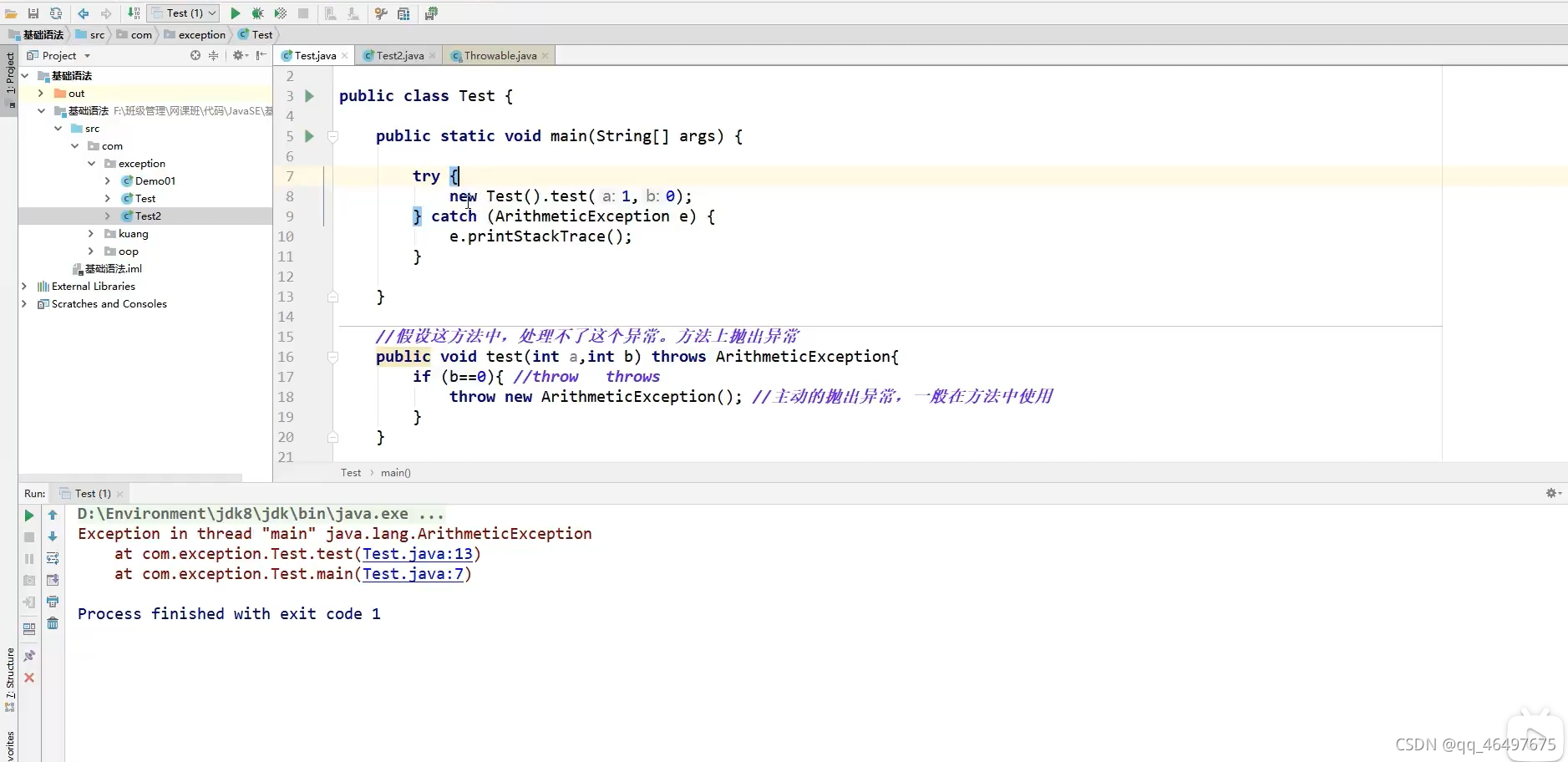The width and height of the screenshot is (1568, 762).
Task: Collapse the com package
Action: click(74, 146)
